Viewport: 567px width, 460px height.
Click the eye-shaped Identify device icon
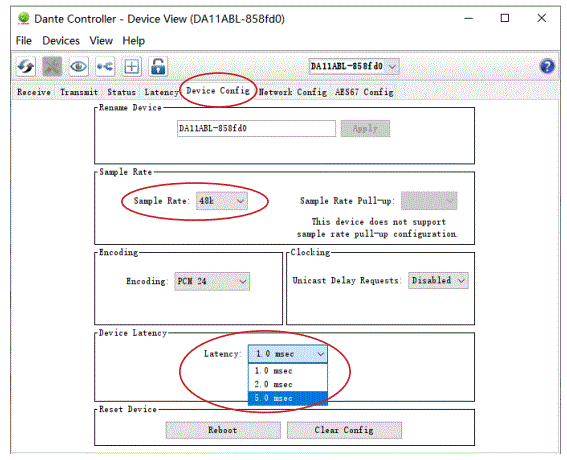[x=78, y=67]
